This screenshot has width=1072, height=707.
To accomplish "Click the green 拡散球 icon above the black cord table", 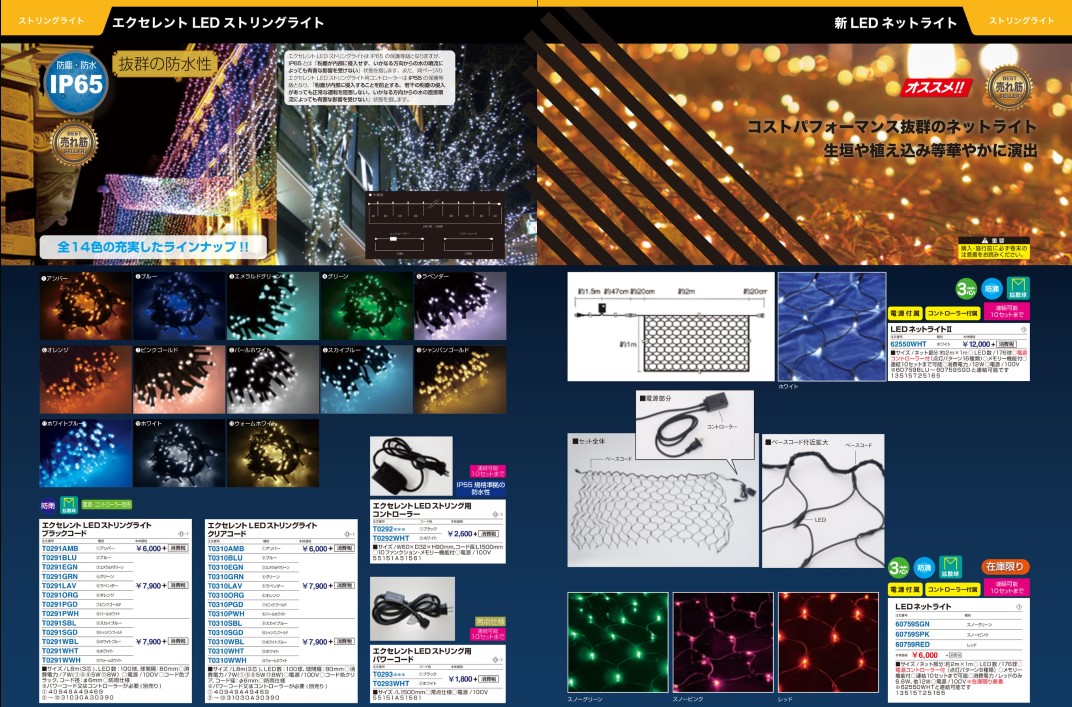I will point(68,505).
